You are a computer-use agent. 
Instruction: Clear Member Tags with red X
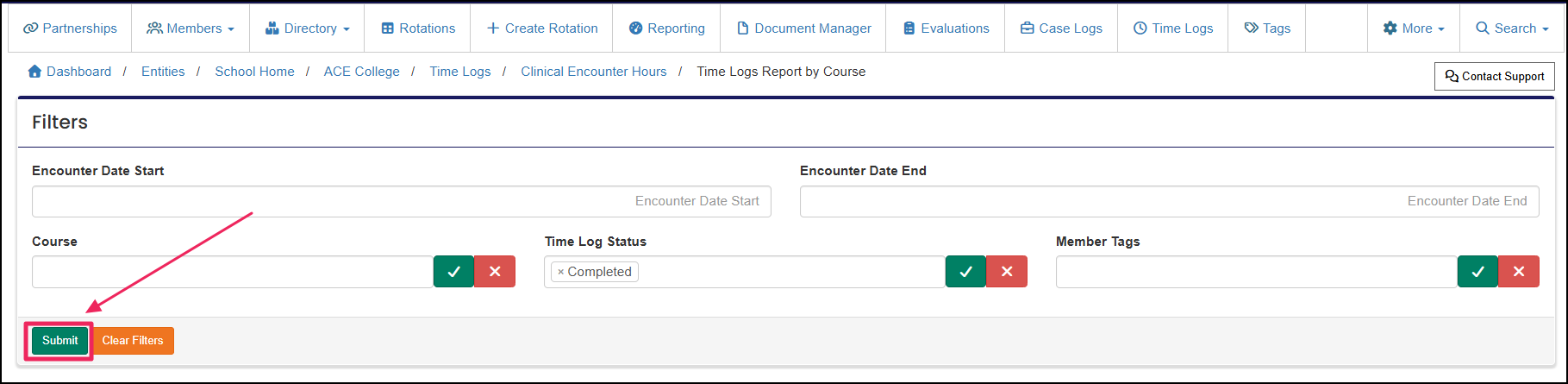pyautogui.click(x=1519, y=272)
